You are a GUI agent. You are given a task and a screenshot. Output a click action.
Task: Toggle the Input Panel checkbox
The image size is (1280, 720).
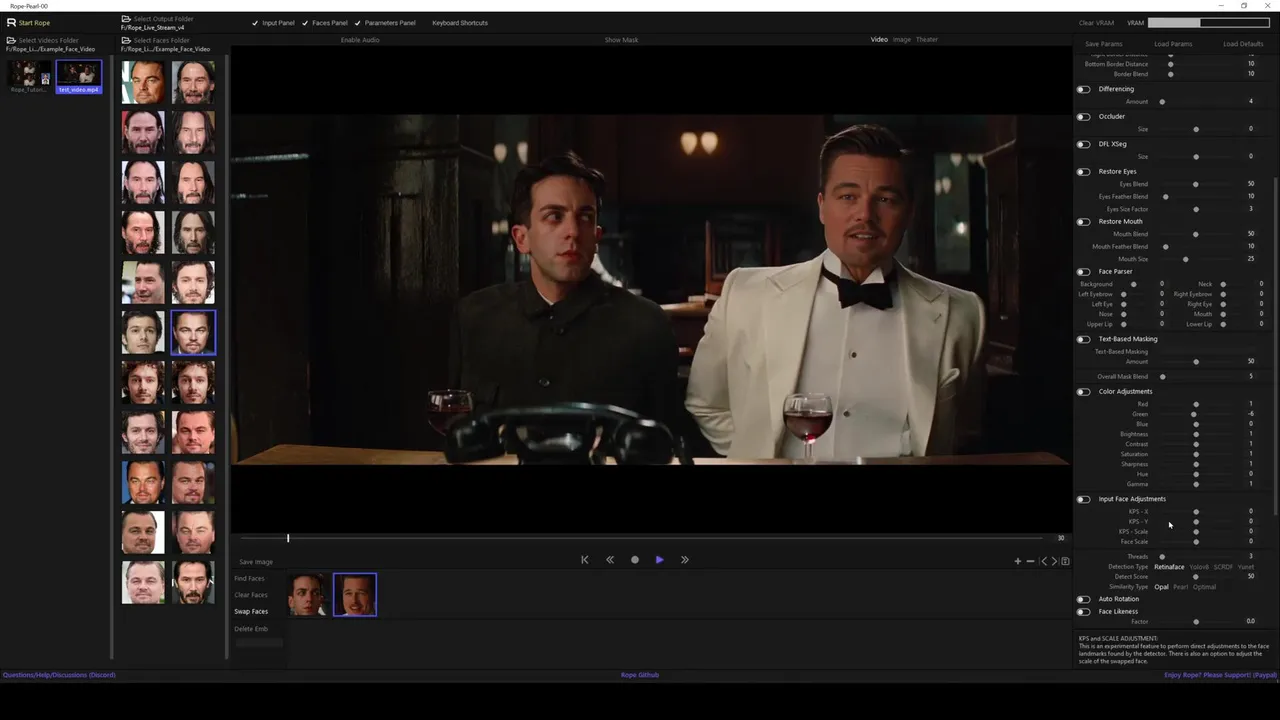255,23
